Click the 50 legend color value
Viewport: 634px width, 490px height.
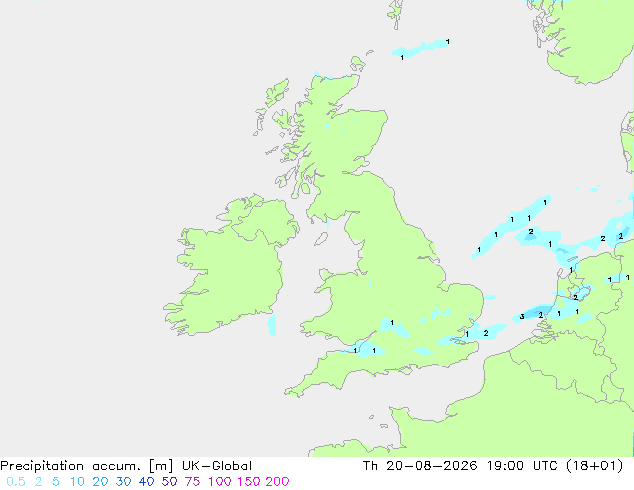(169, 482)
